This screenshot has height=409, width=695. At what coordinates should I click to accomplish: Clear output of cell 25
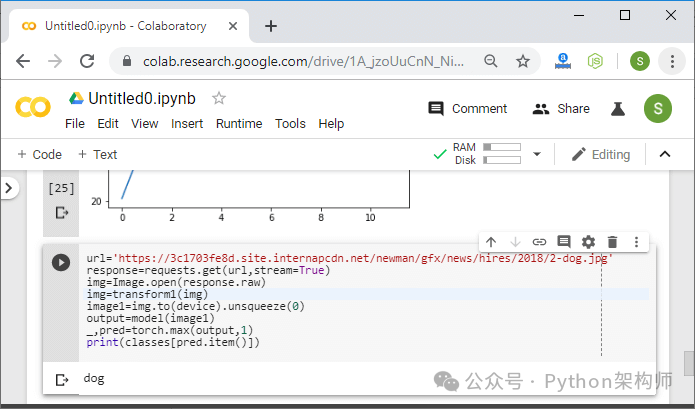point(62,213)
